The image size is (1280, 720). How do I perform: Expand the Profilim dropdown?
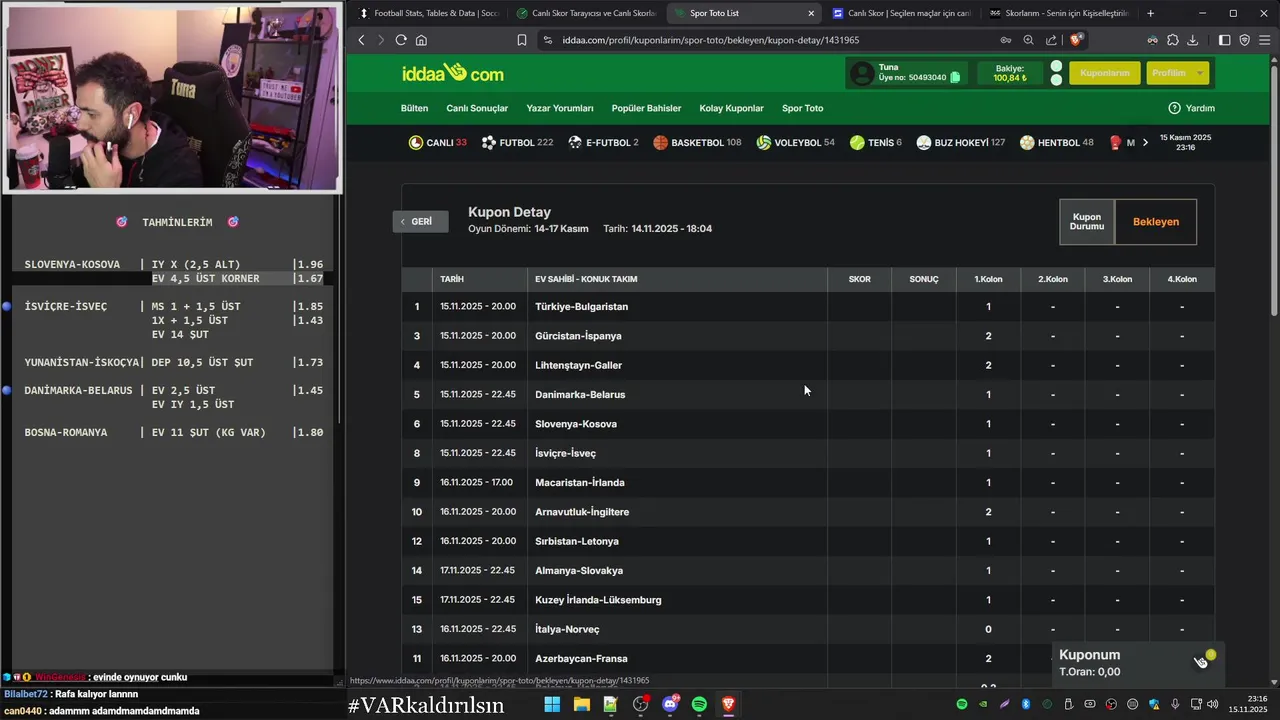(x=1177, y=73)
